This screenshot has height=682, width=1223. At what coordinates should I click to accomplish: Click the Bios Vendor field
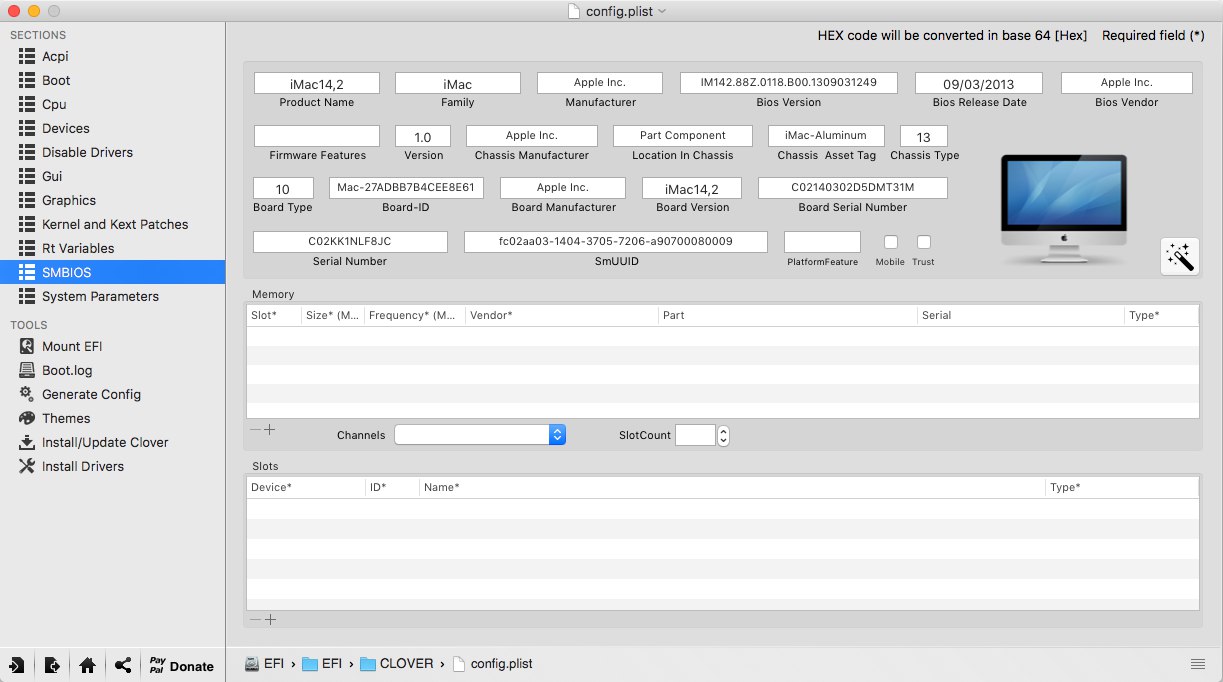[x=1127, y=83]
